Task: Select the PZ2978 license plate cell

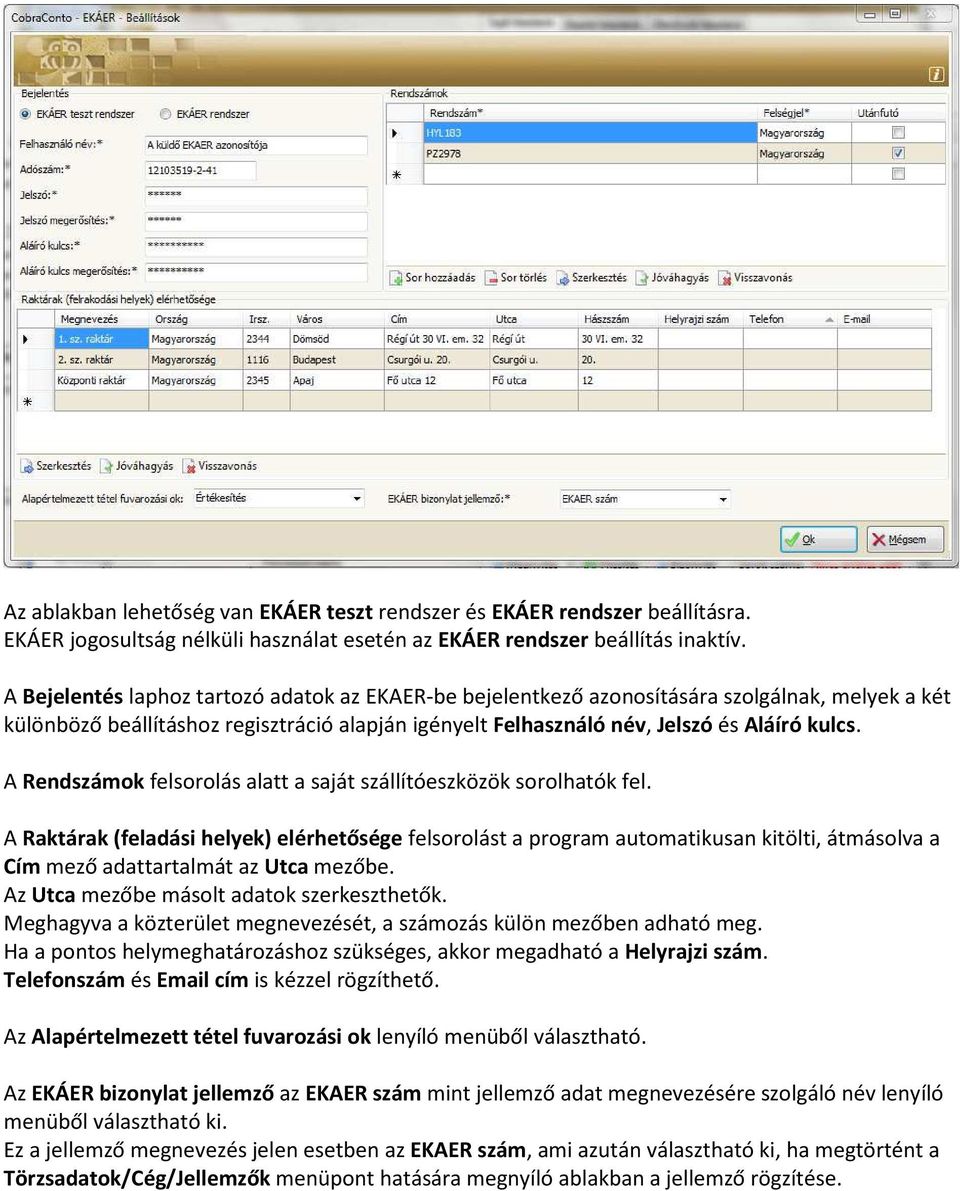Action: [590, 153]
